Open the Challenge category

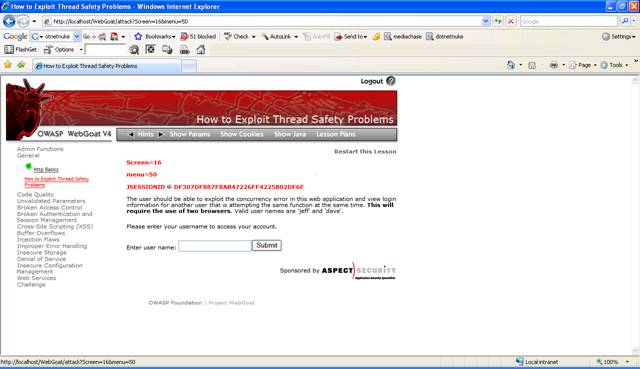[x=31, y=285]
